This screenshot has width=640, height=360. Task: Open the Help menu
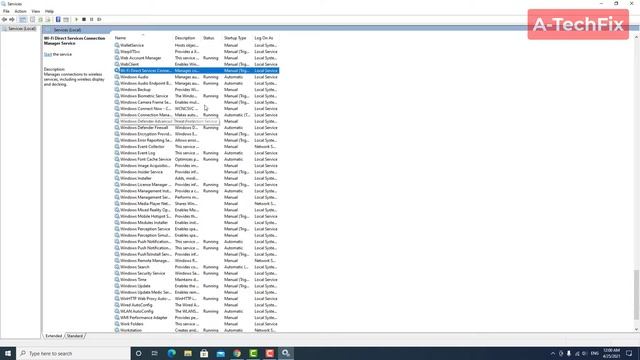pos(49,11)
